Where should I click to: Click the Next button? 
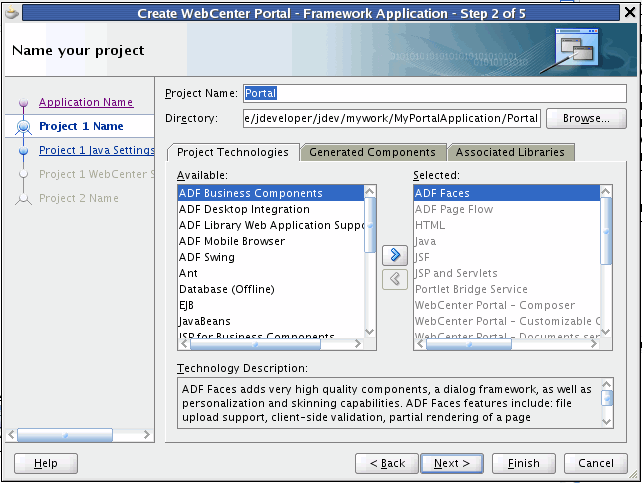[x=452, y=463]
